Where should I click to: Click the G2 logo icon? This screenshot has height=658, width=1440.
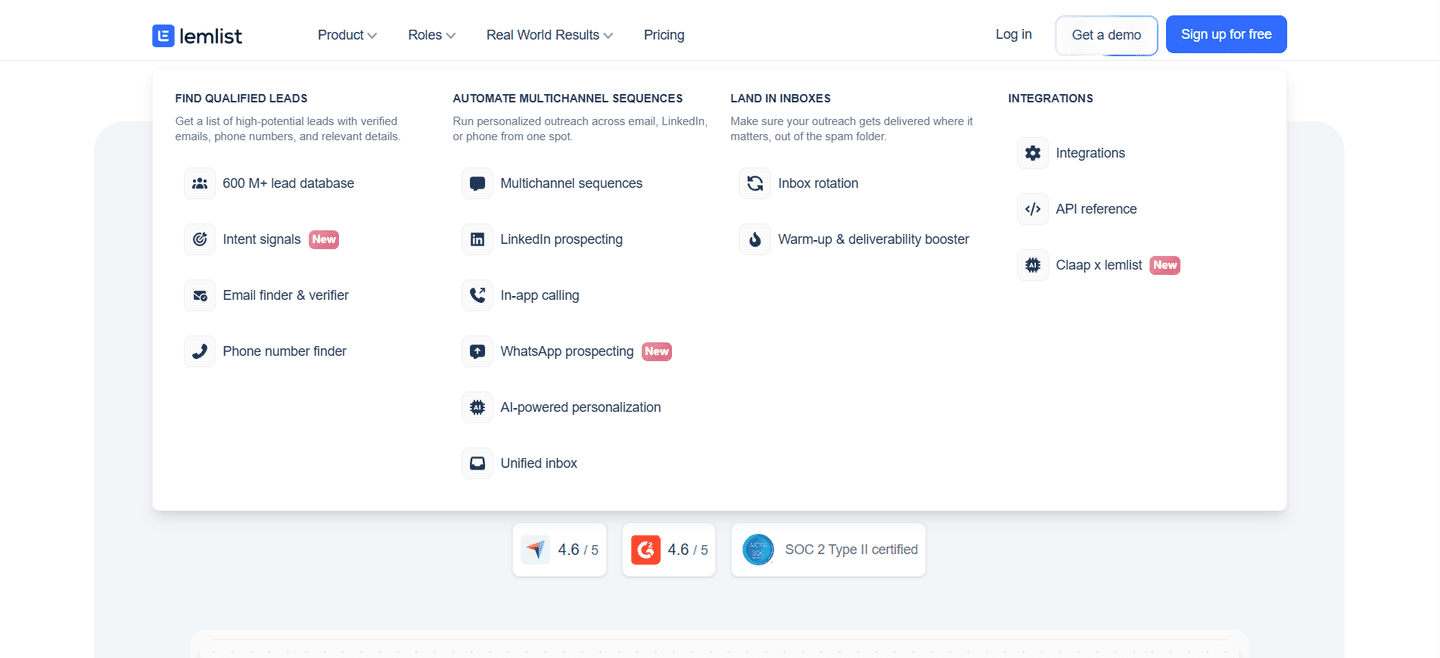pos(646,549)
